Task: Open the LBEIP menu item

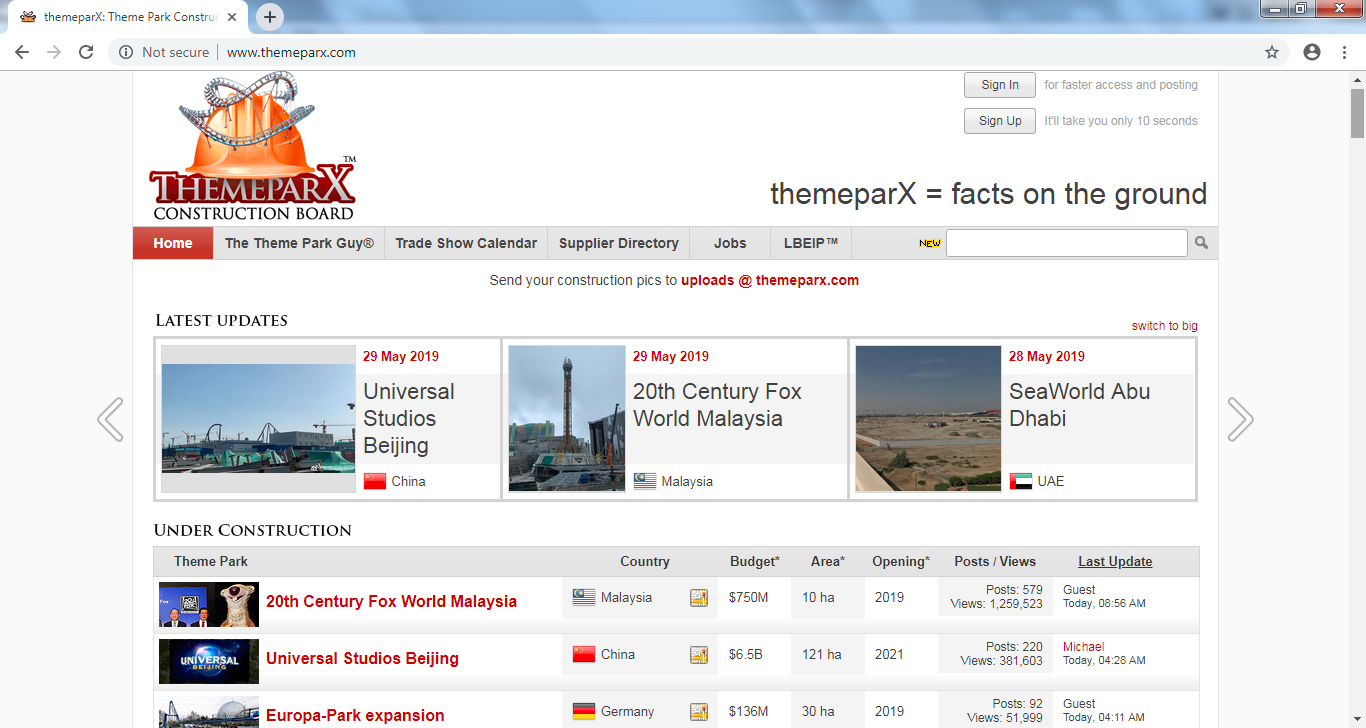Action: (811, 243)
